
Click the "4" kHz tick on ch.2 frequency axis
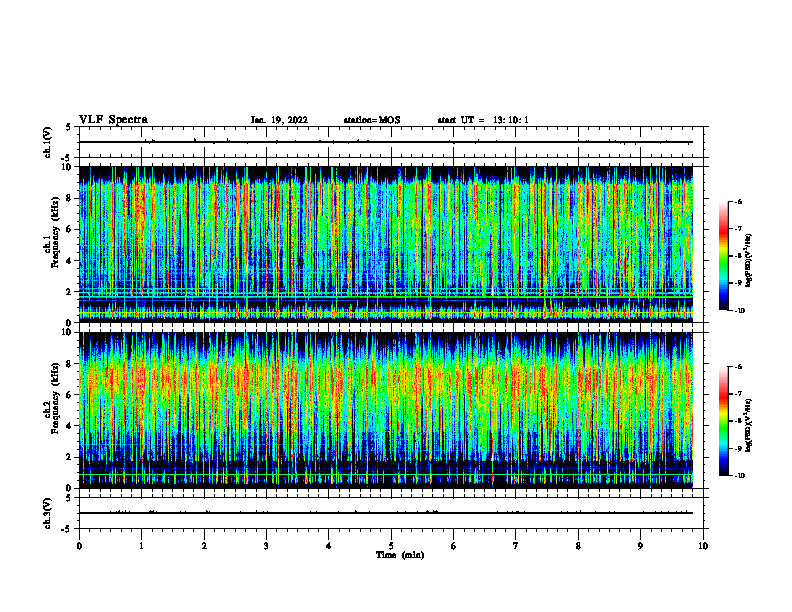click(70, 426)
